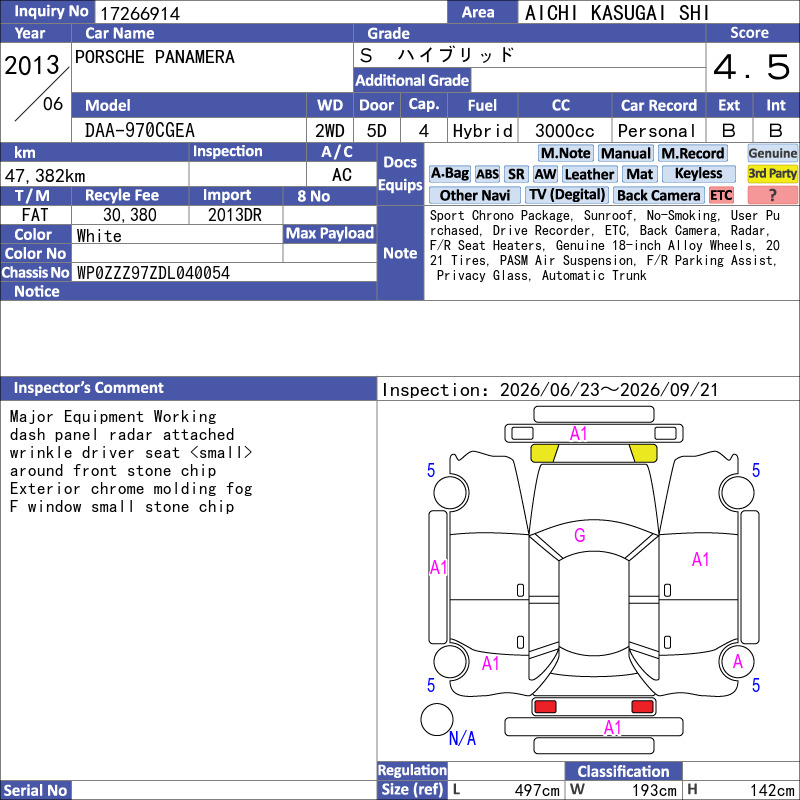
Task: Click the yellow 3rd Party badge
Action: coord(772,174)
